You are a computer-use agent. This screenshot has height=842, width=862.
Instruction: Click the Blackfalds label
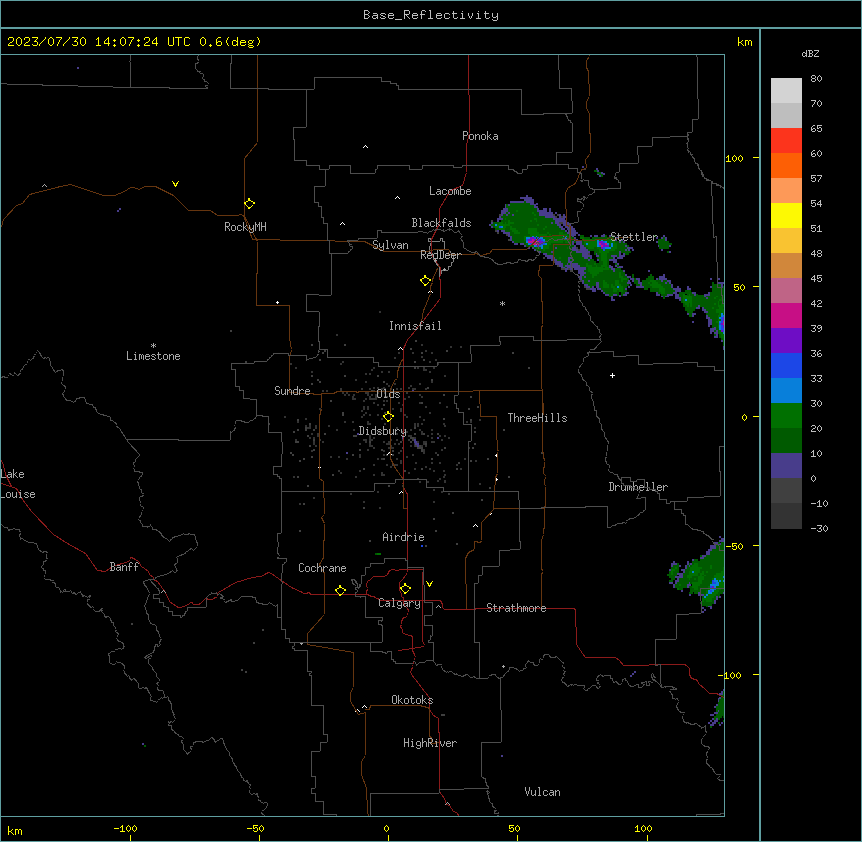click(441, 223)
